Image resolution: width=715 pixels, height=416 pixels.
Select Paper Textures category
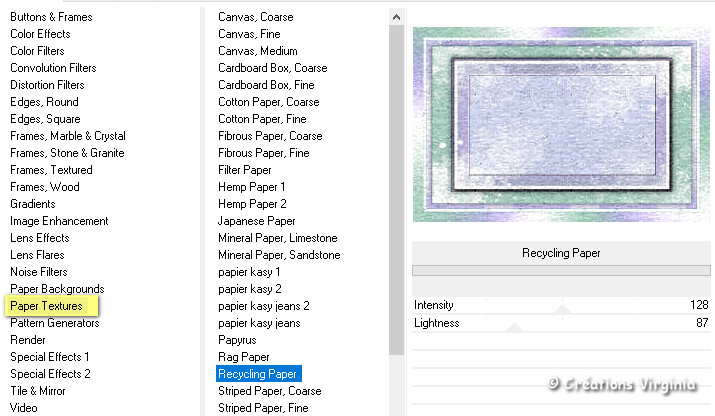coord(47,306)
